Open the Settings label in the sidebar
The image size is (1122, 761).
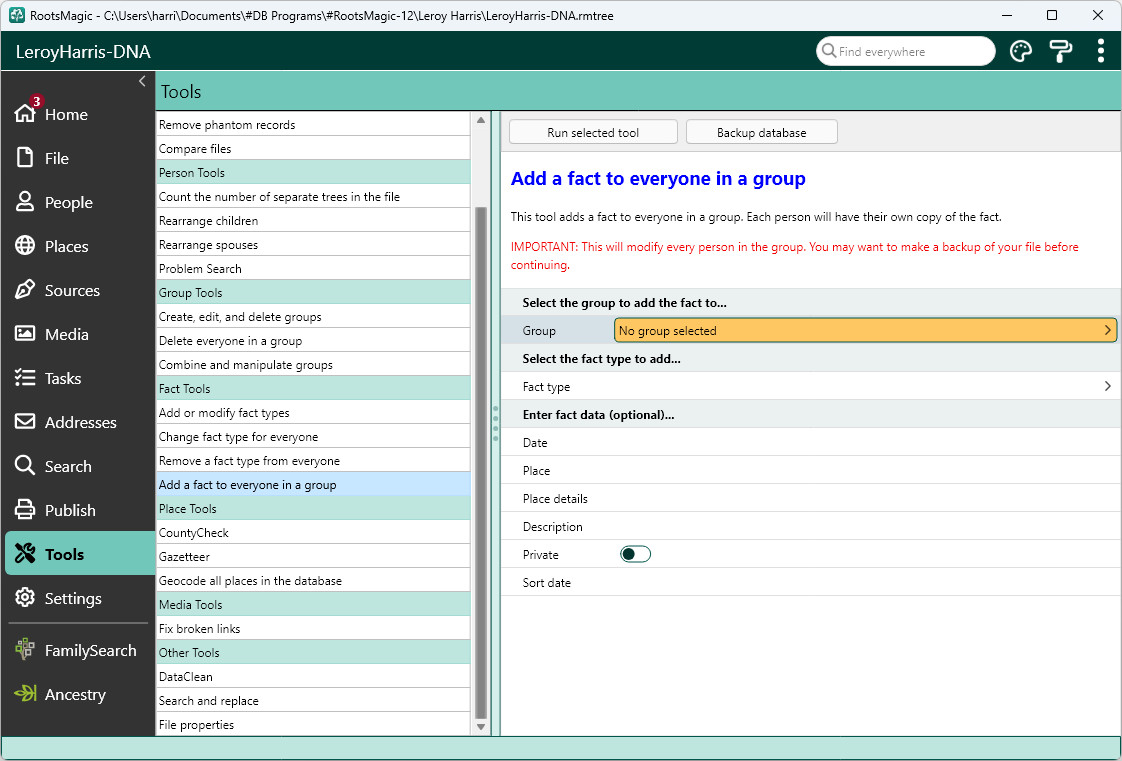point(73,598)
